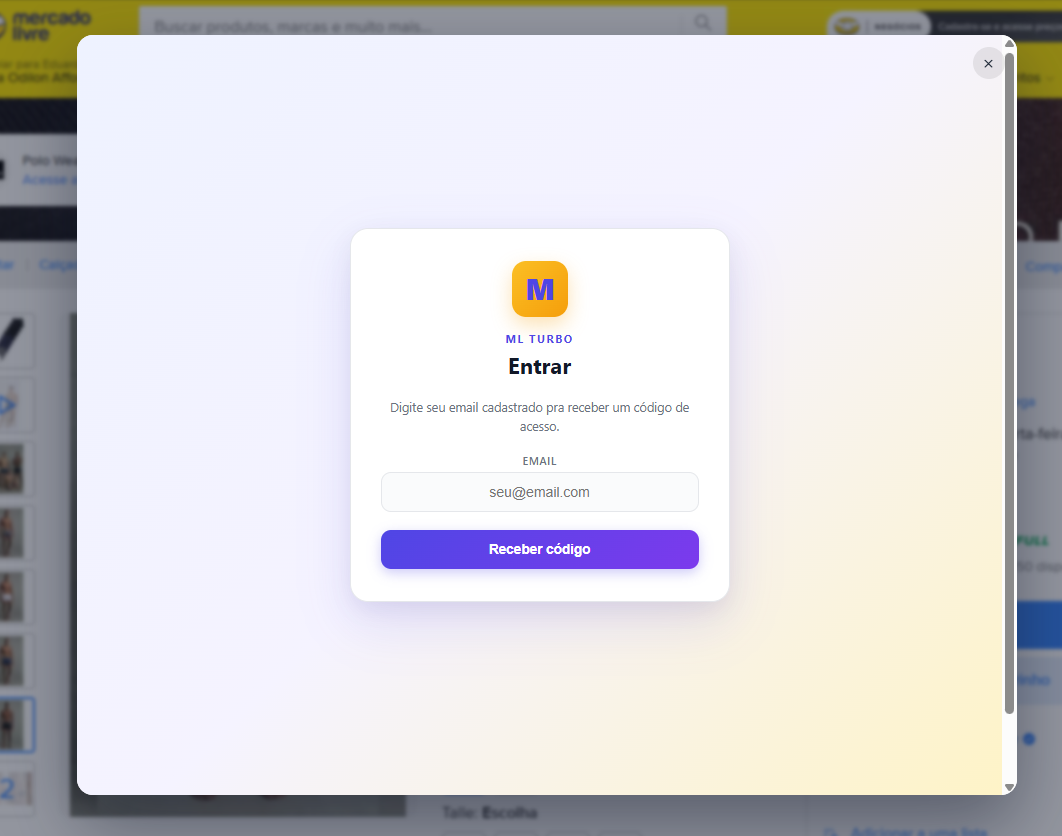Click the blurred Mercado Livre search bar

433,24
